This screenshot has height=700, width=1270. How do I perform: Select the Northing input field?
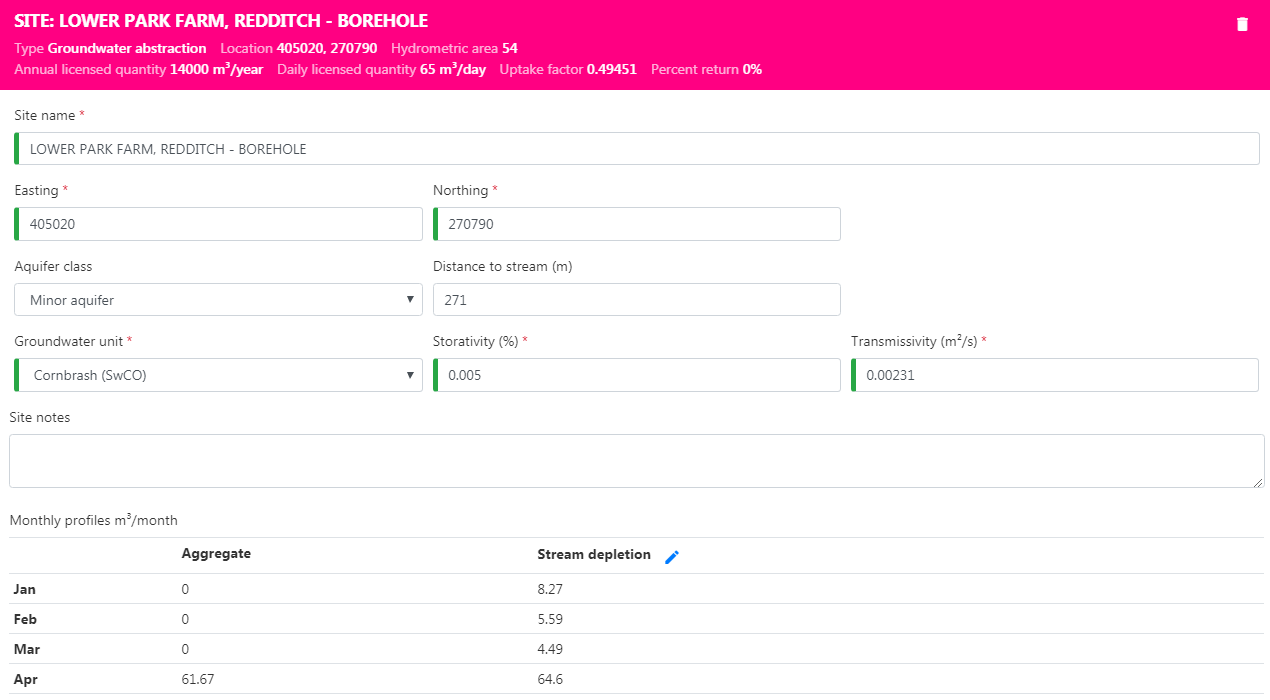[x=636, y=224]
